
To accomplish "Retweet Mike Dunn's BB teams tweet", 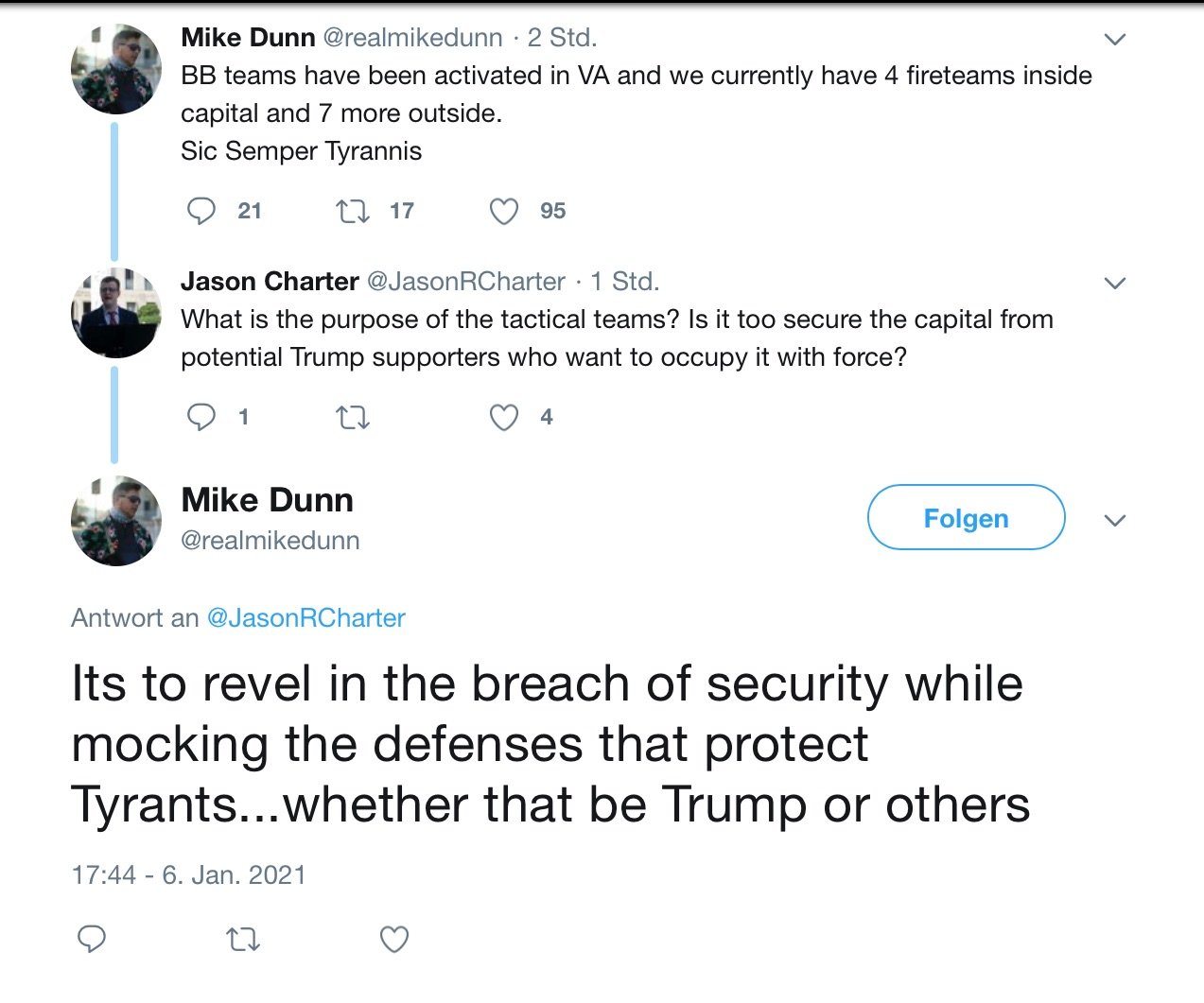I will [x=353, y=211].
